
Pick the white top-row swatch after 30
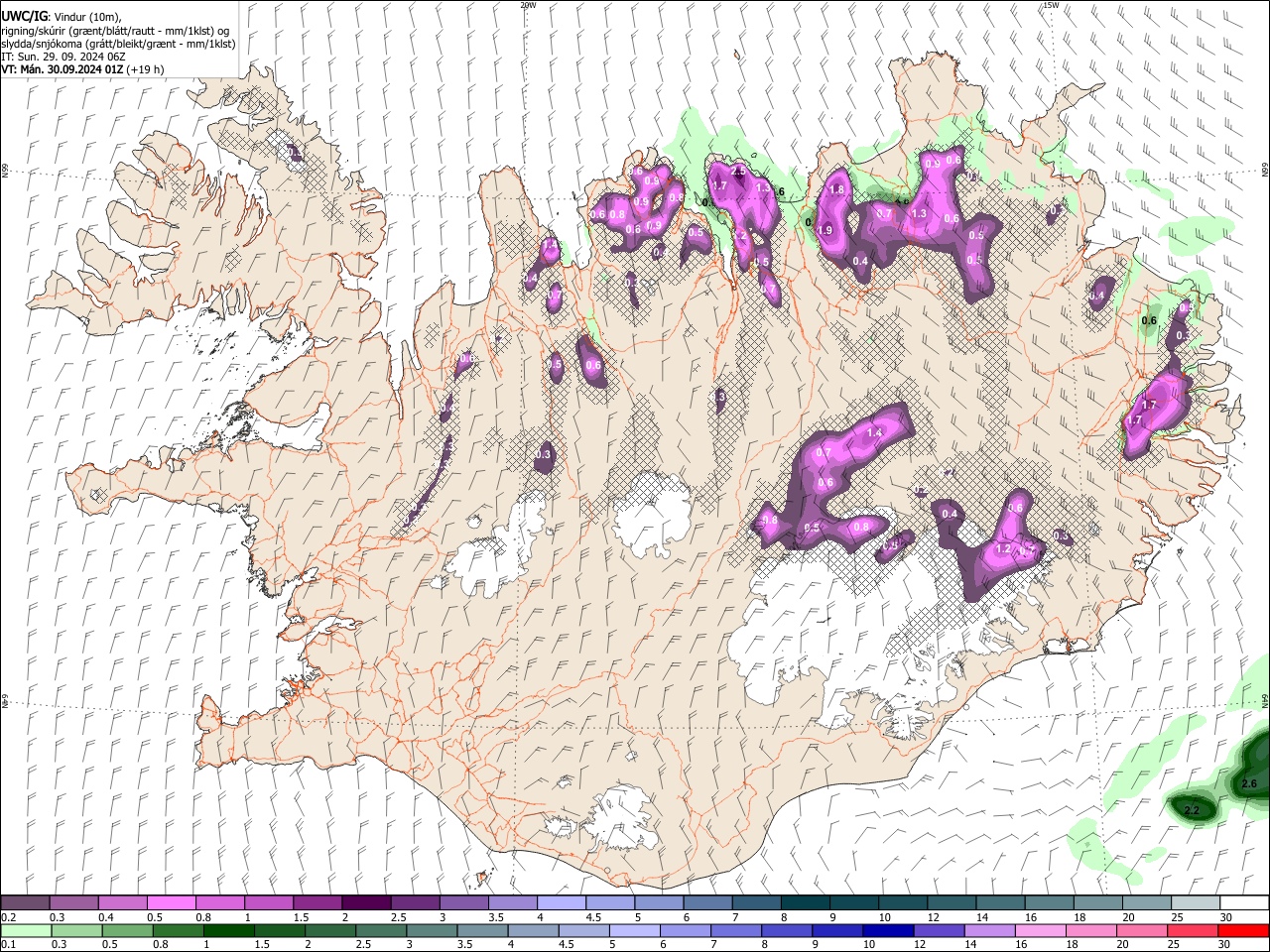click(1244, 903)
